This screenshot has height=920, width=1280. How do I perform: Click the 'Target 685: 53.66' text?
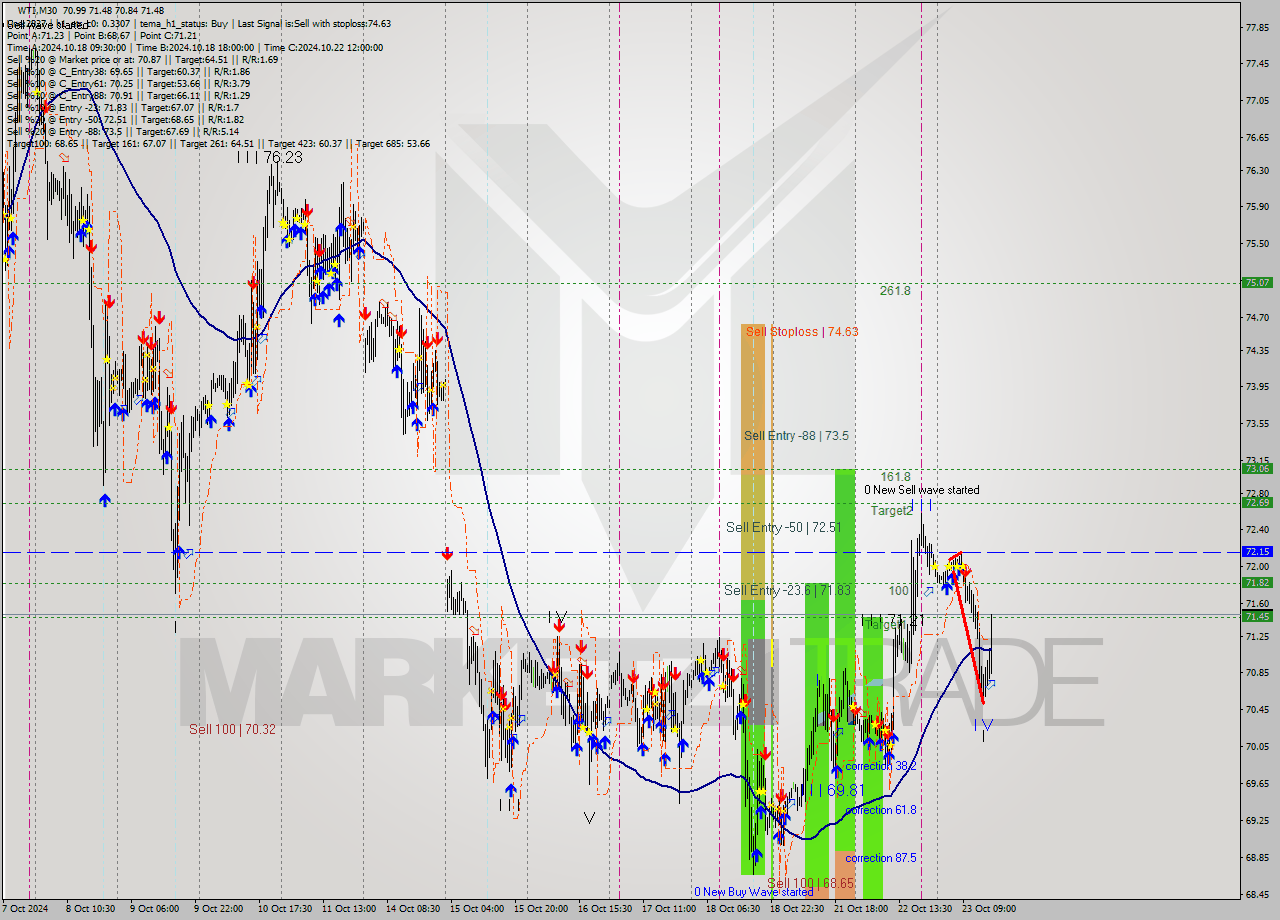[392, 143]
